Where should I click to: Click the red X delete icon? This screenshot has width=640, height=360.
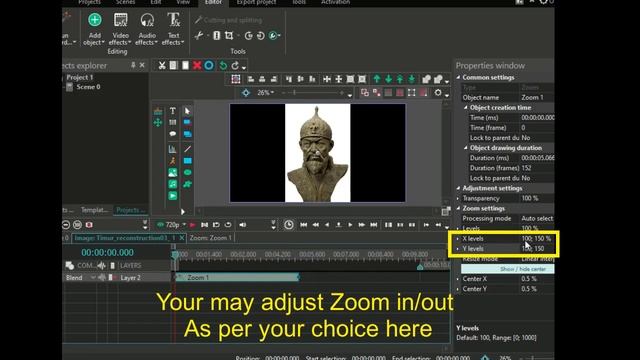click(x=197, y=65)
